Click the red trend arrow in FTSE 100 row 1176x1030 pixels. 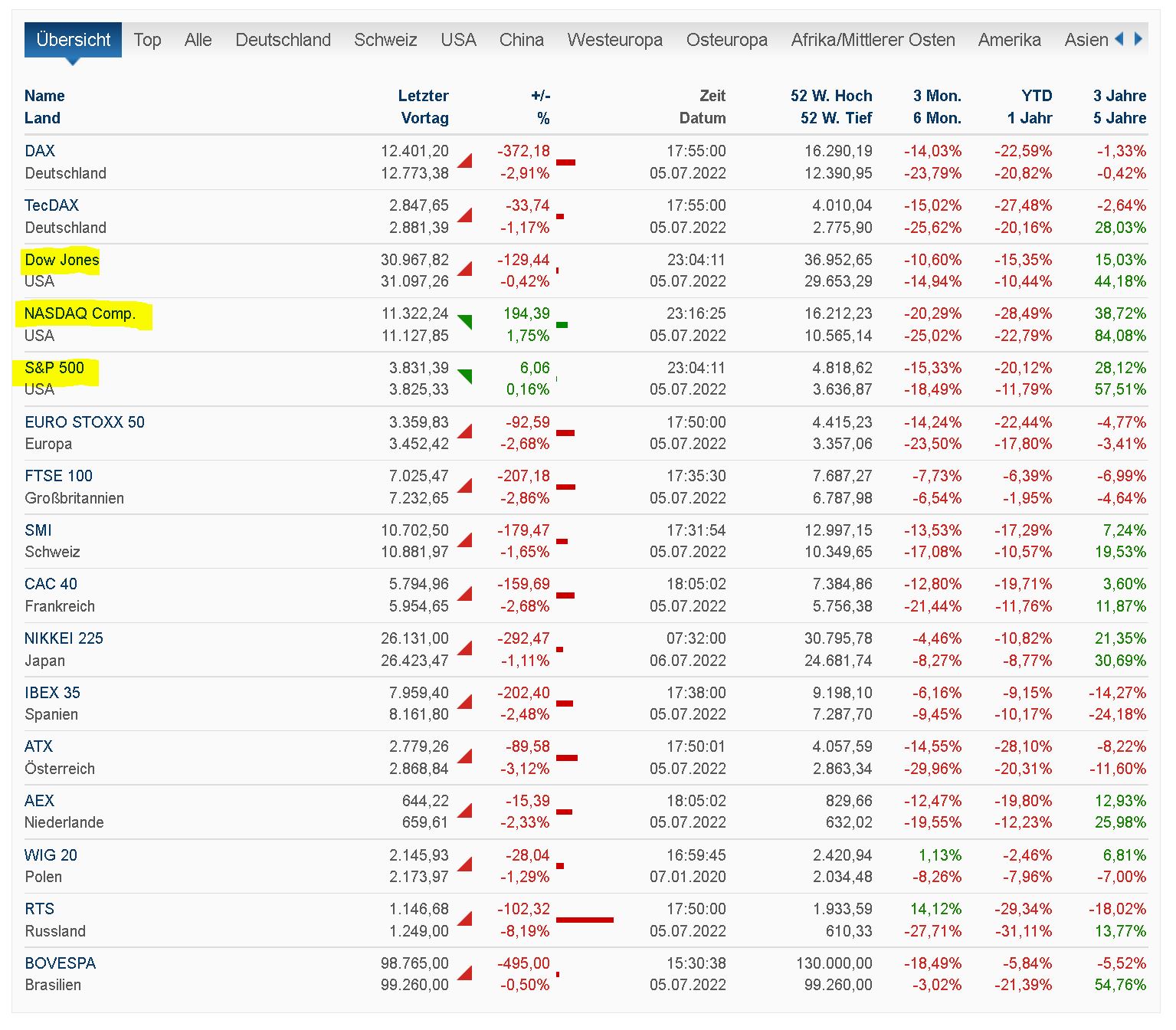[x=464, y=486]
